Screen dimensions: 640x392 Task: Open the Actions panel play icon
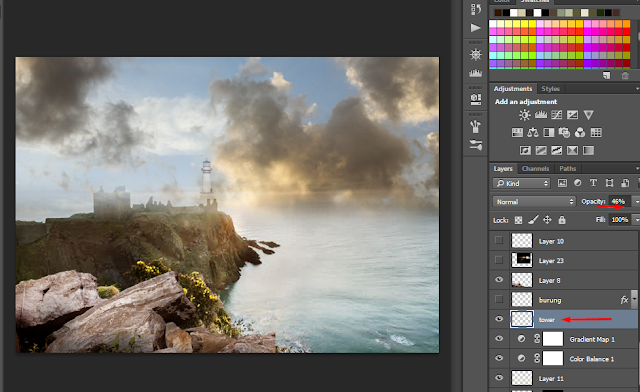tap(476, 28)
